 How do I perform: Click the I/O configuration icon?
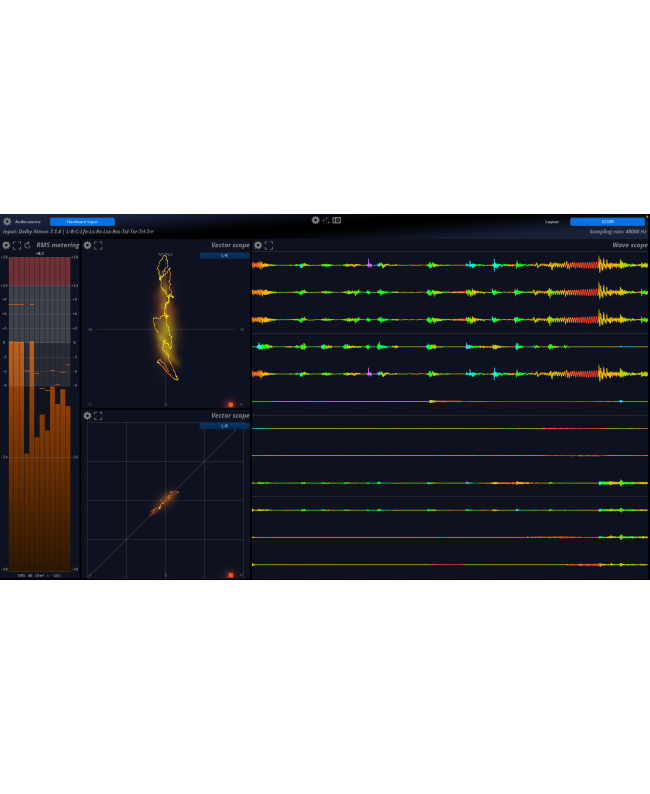337,220
